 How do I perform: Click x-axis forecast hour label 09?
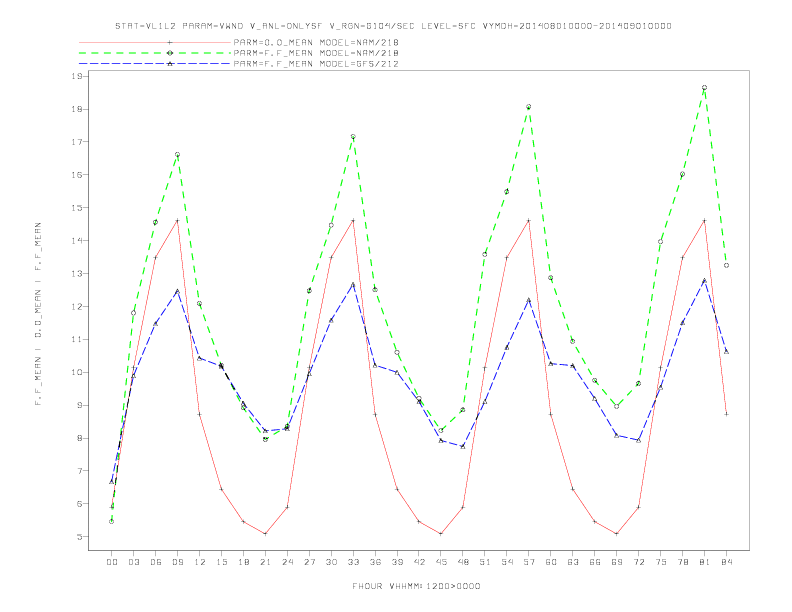click(177, 562)
